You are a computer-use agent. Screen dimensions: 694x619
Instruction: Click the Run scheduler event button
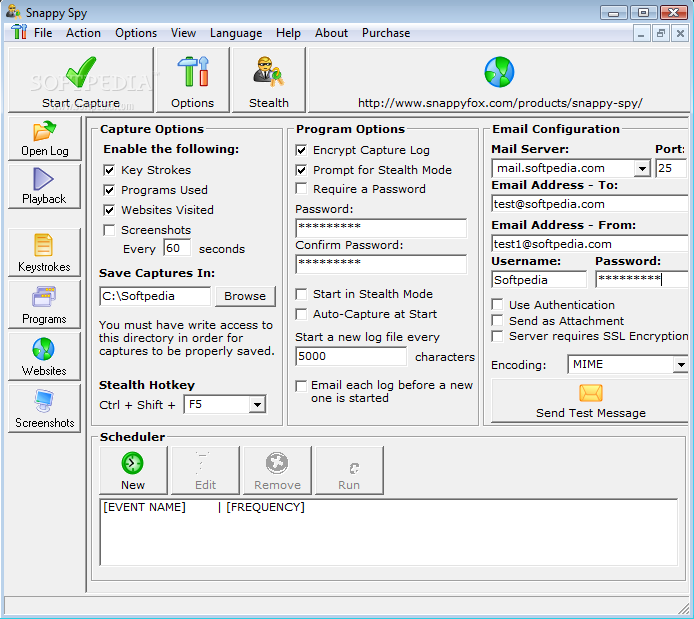click(349, 470)
